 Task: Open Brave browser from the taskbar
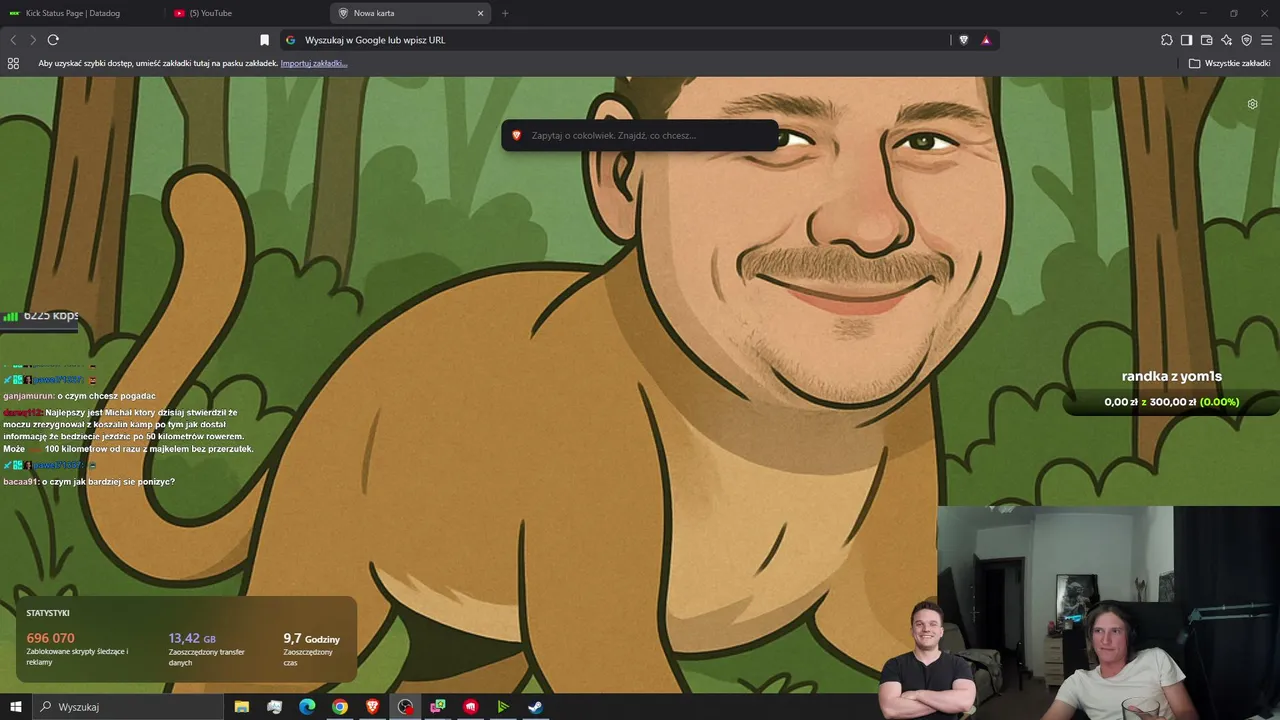373,707
